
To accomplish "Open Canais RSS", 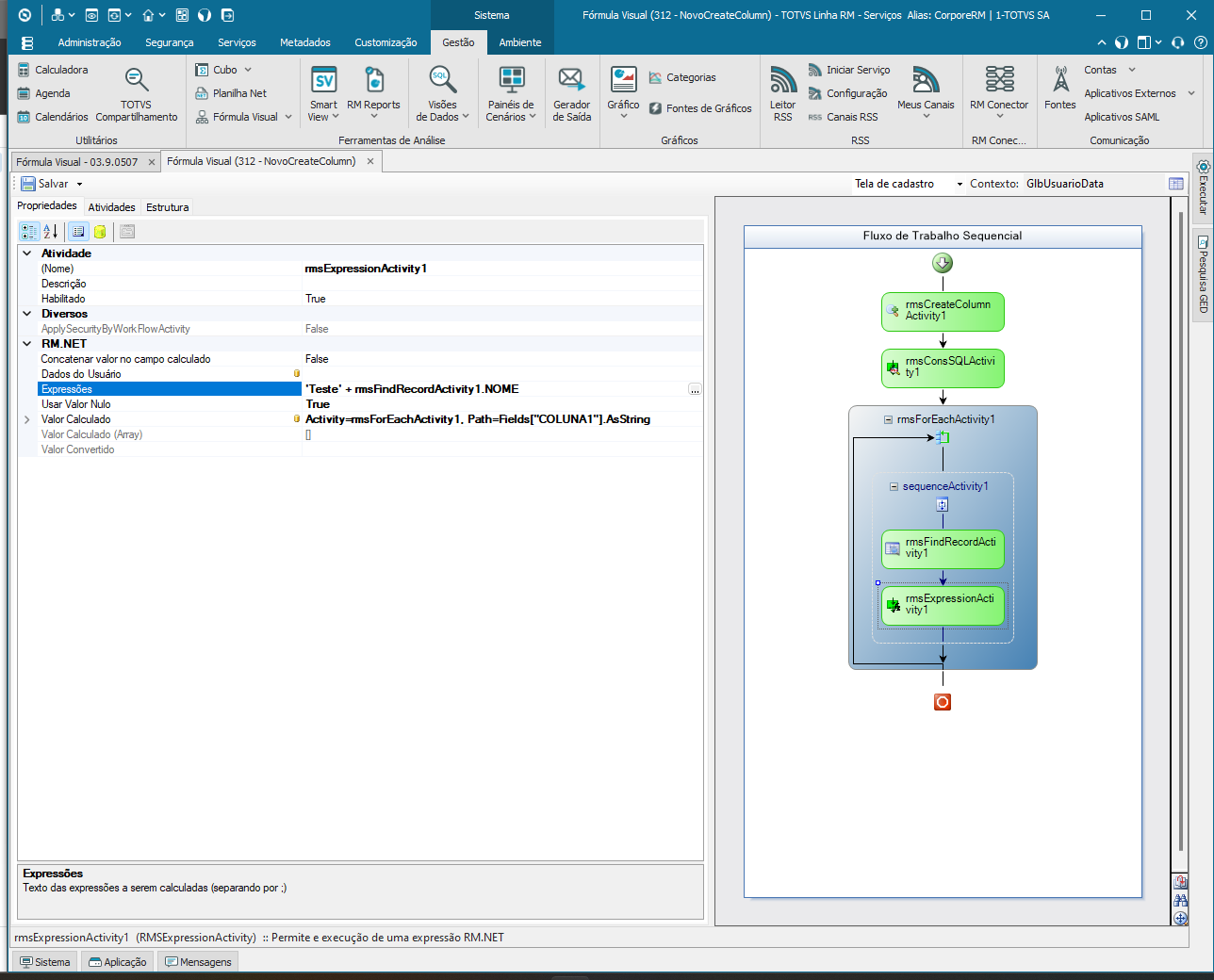I will pos(843,117).
